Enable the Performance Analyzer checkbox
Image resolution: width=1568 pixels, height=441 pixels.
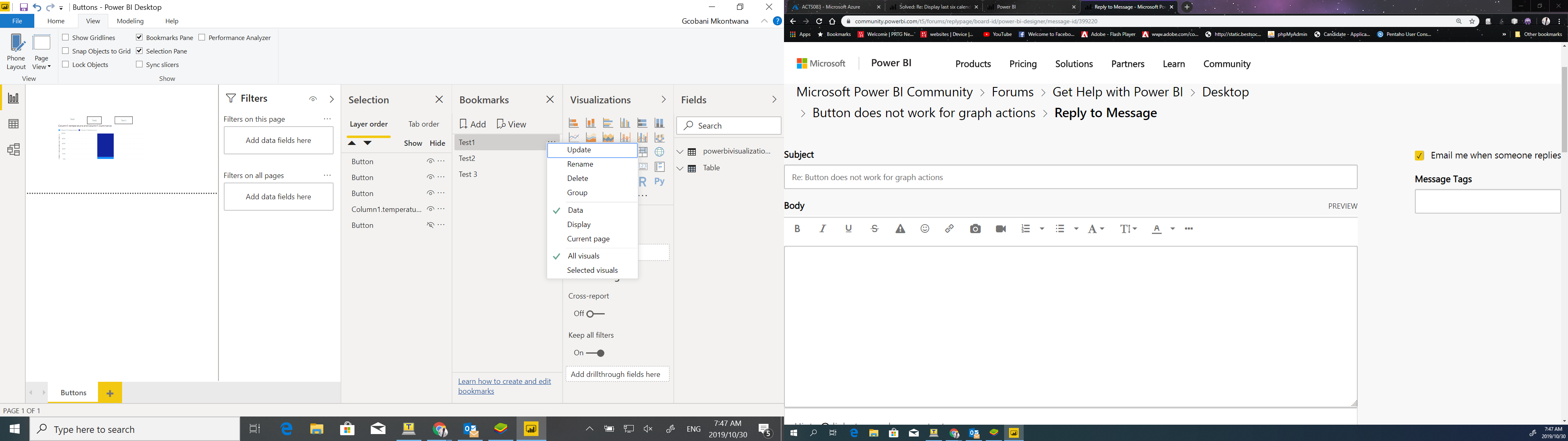(202, 37)
